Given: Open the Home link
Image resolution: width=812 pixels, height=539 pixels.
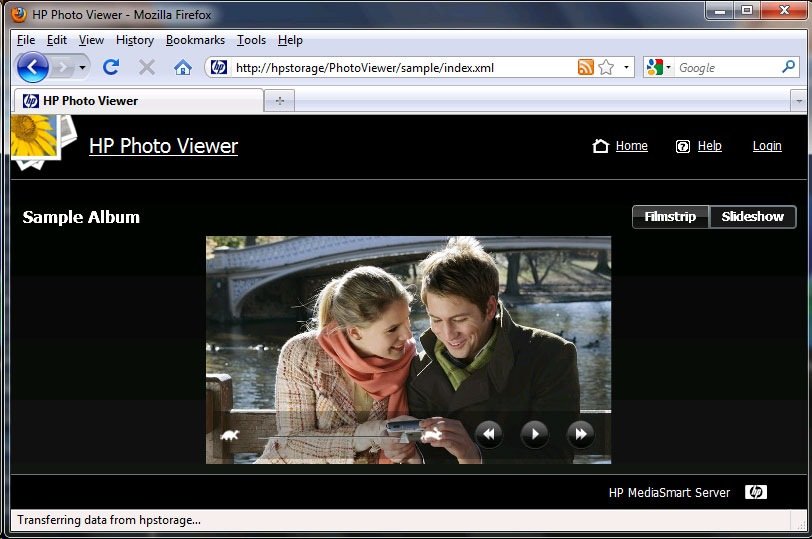Looking at the screenshot, I should pos(631,146).
